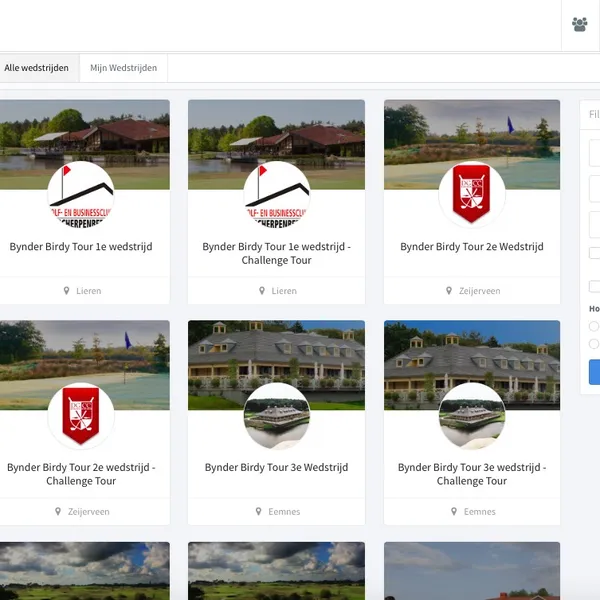Click round clubhouse logo on 3e Wedstrijd card
The width and height of the screenshot is (600, 600).
tap(276, 416)
